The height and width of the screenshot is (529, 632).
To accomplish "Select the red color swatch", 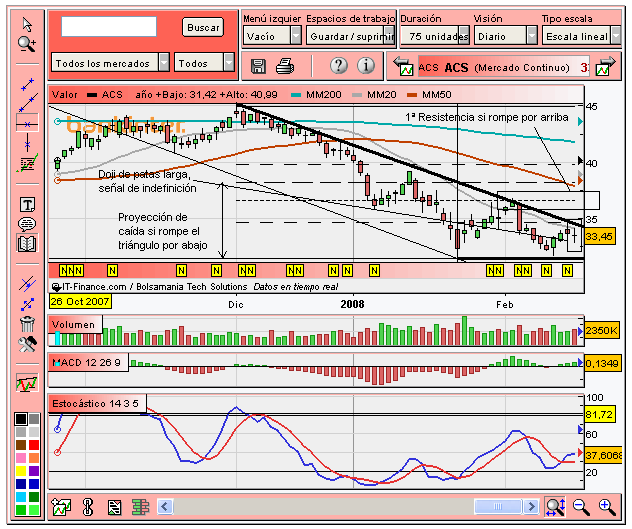I will coord(34,445).
